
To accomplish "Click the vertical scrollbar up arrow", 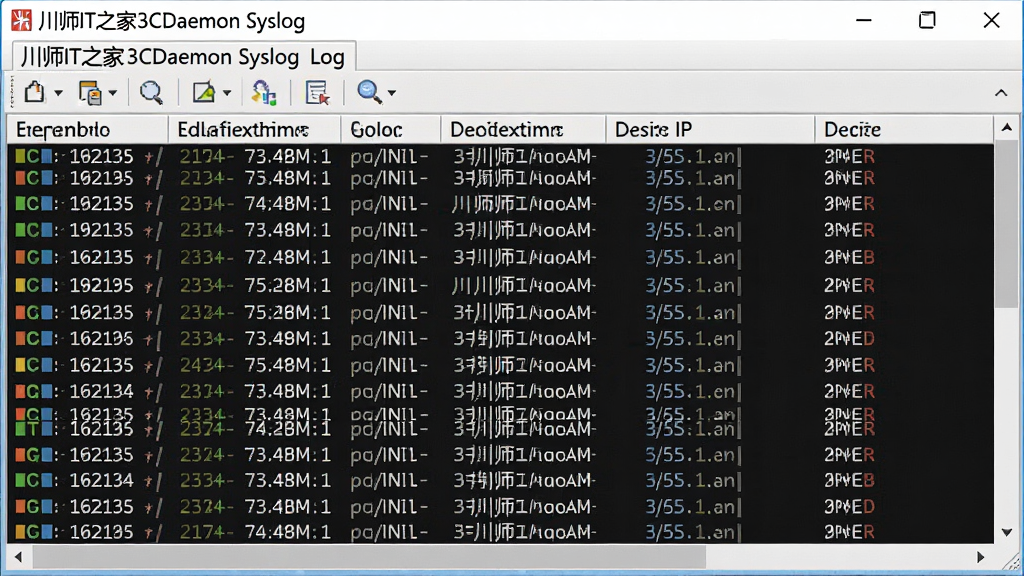I will tap(1007, 128).
